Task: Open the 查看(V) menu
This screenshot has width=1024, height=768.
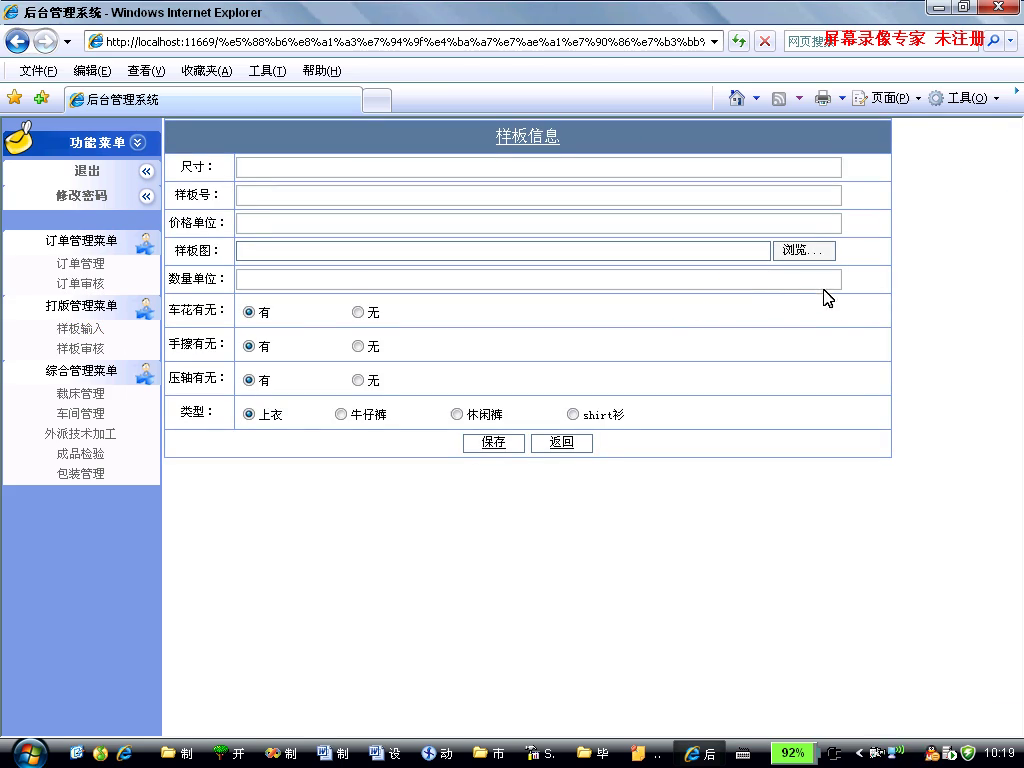Action: pyautogui.click(x=146, y=71)
